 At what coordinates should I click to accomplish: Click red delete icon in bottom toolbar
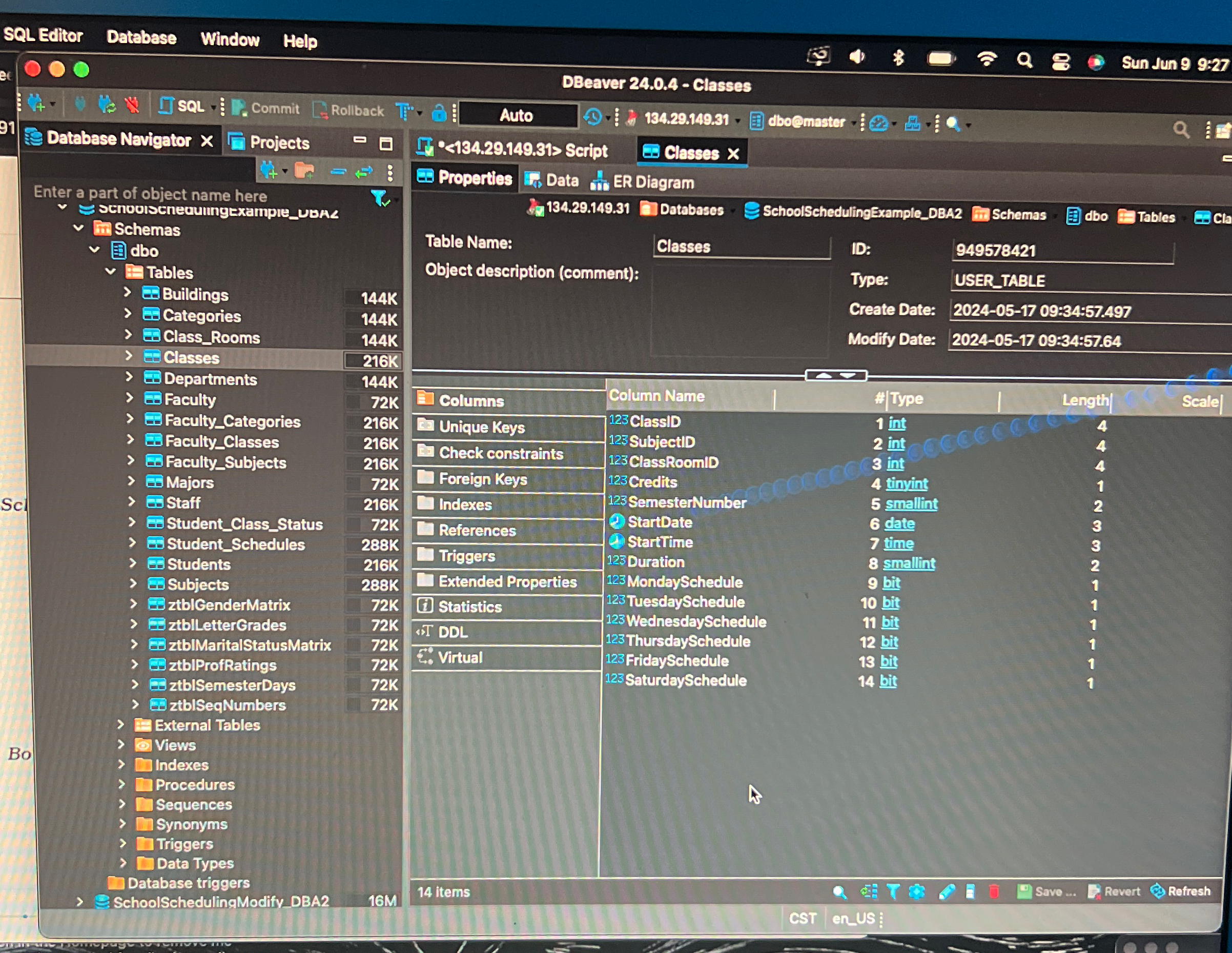click(994, 891)
